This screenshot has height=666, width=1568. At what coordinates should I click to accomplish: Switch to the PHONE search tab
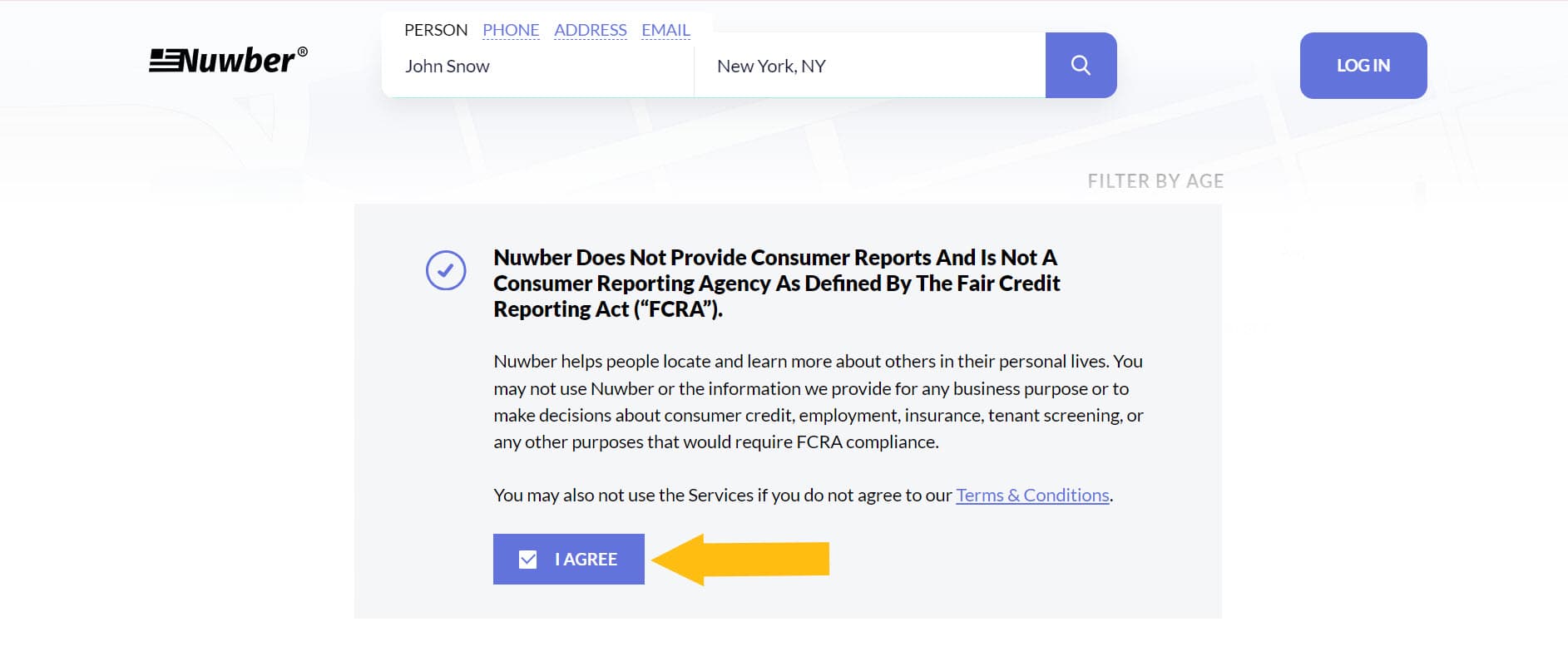pos(510,30)
